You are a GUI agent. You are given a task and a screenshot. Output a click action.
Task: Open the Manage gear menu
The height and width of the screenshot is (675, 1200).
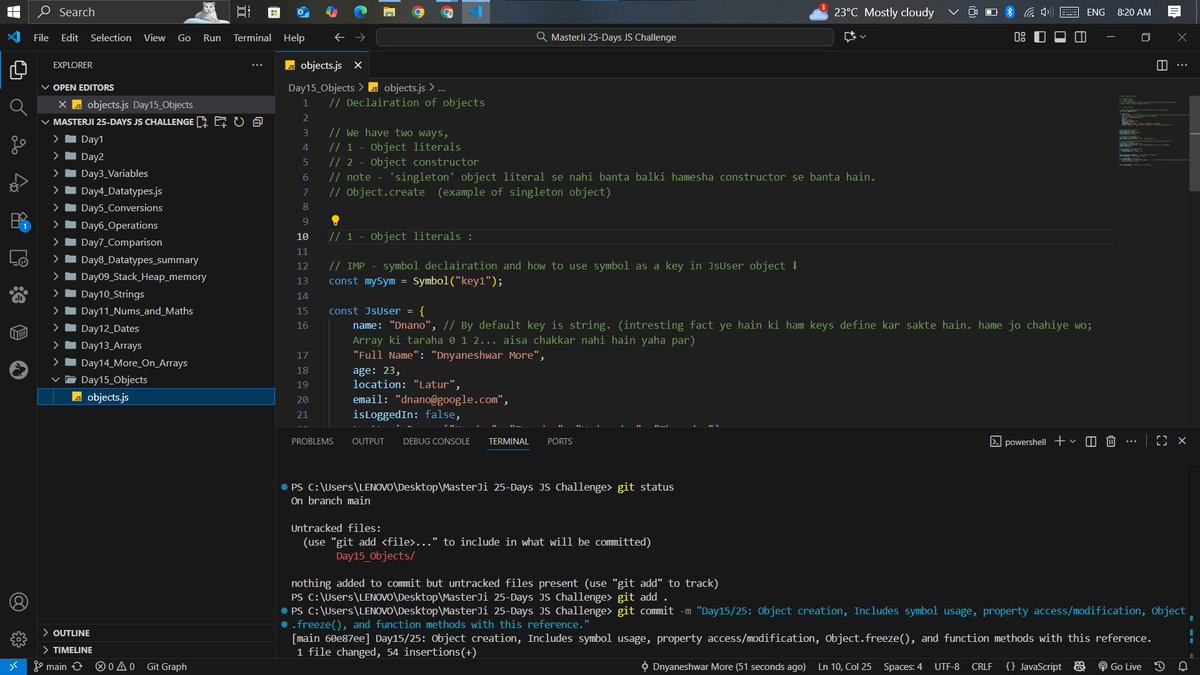click(18, 639)
